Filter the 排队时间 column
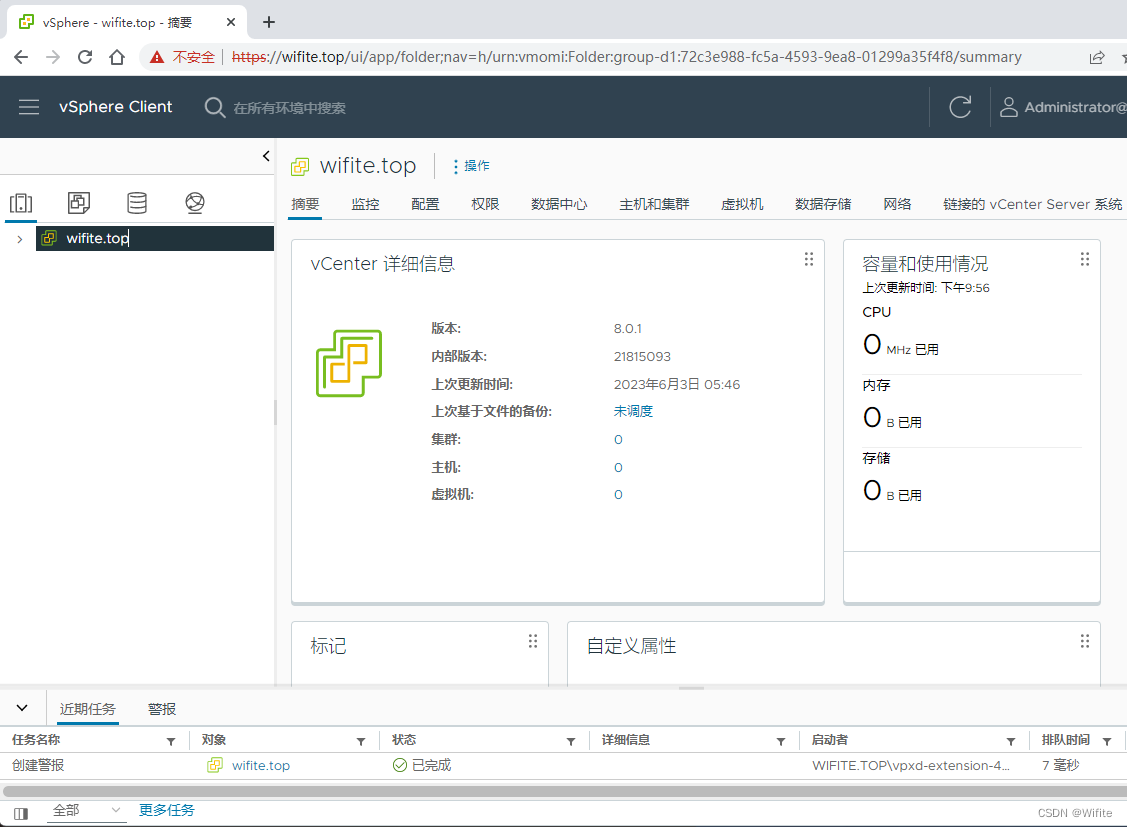The width and height of the screenshot is (1127, 827). coord(1107,741)
